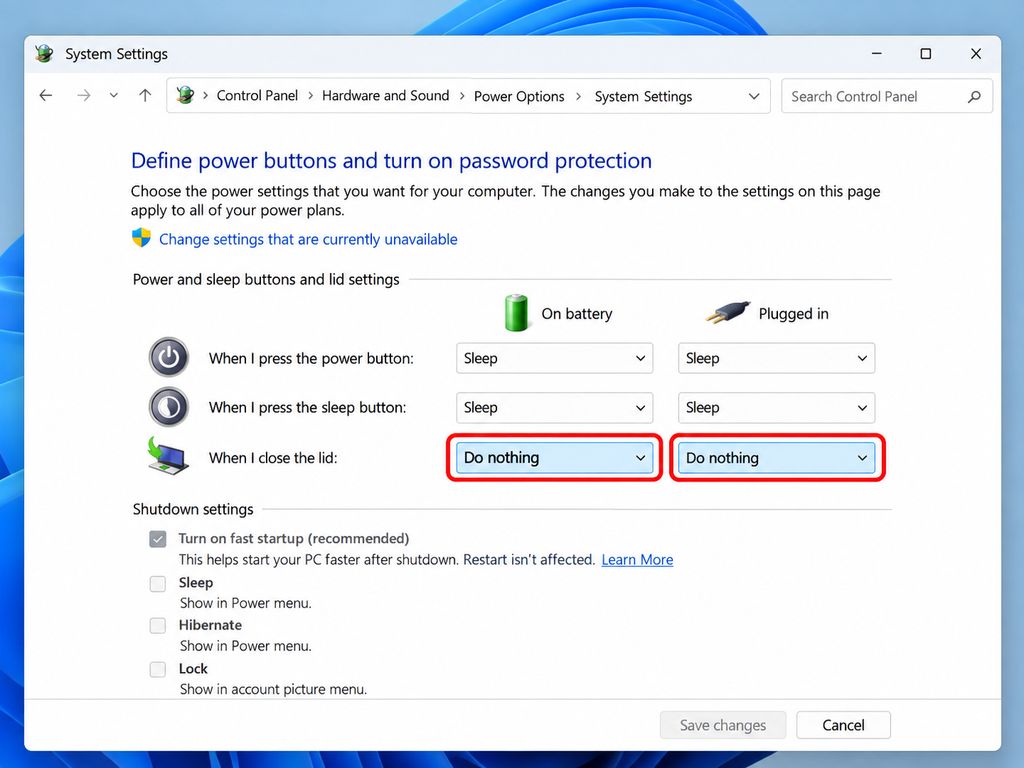The image size is (1024, 768).
Task: Go forward with the right arrow
Action: 83,95
